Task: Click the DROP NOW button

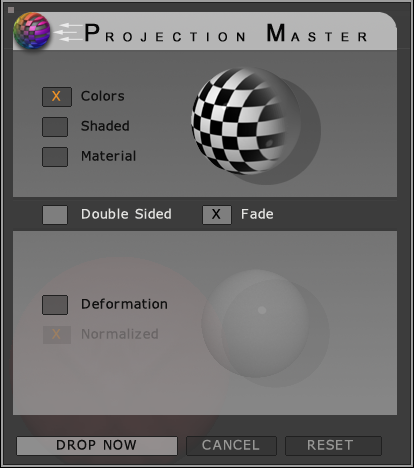Action: pos(97,446)
